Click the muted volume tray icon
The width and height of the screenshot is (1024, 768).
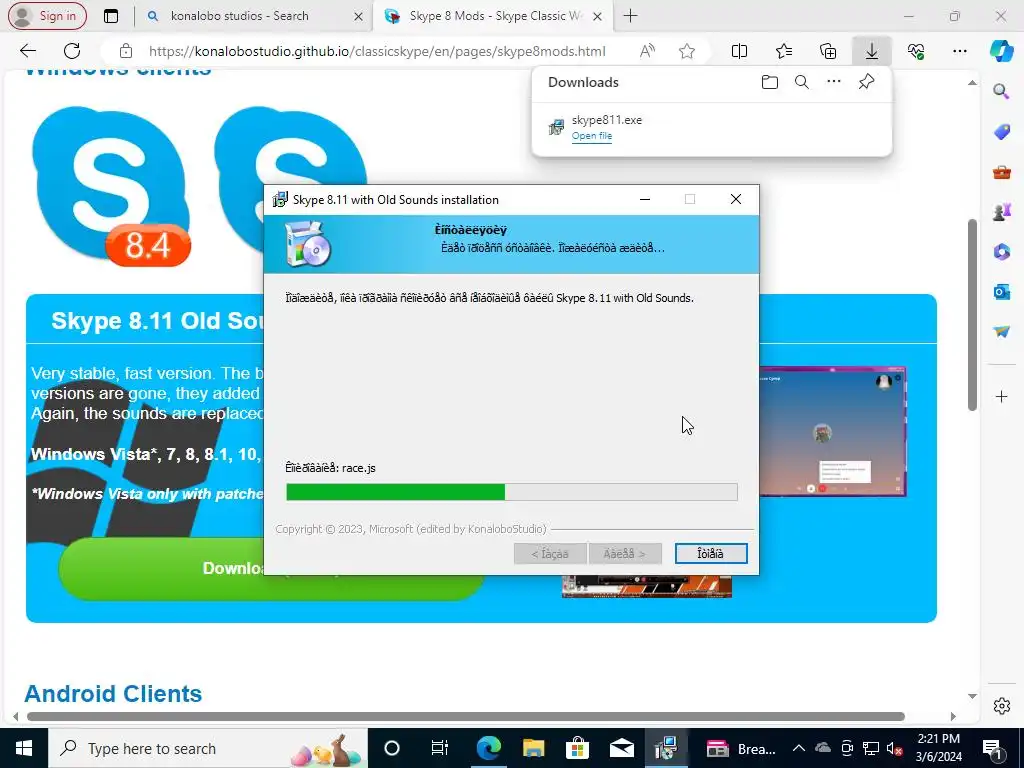pyautogui.click(x=895, y=748)
